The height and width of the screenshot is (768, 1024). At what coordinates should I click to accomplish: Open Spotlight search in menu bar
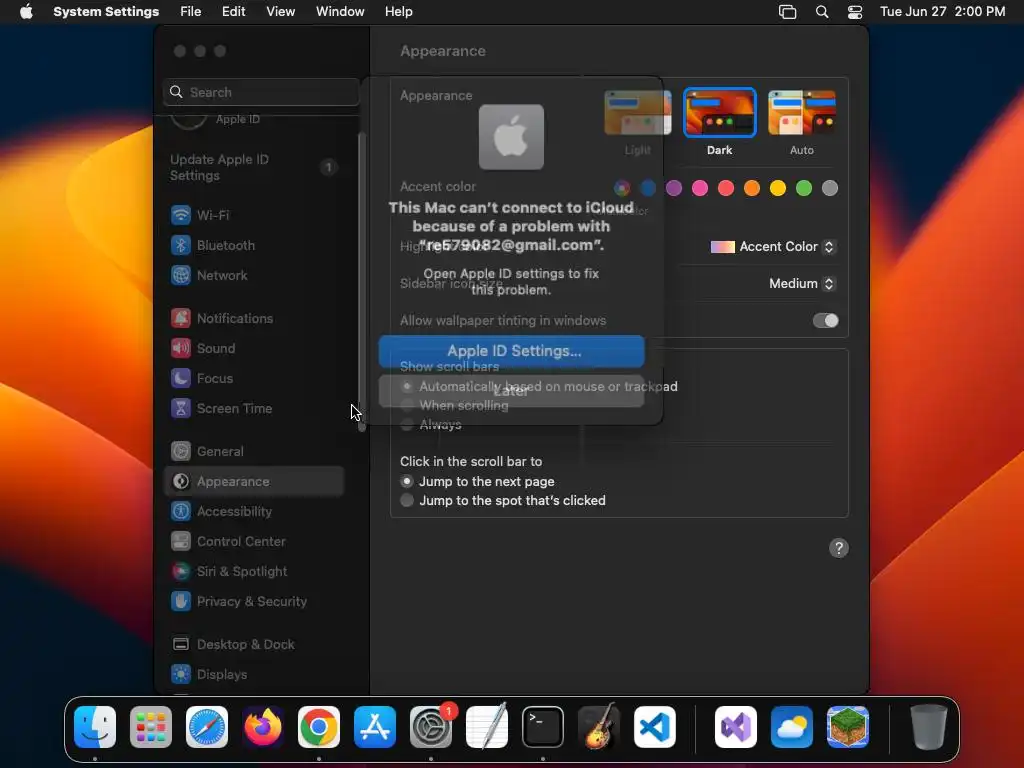(822, 12)
